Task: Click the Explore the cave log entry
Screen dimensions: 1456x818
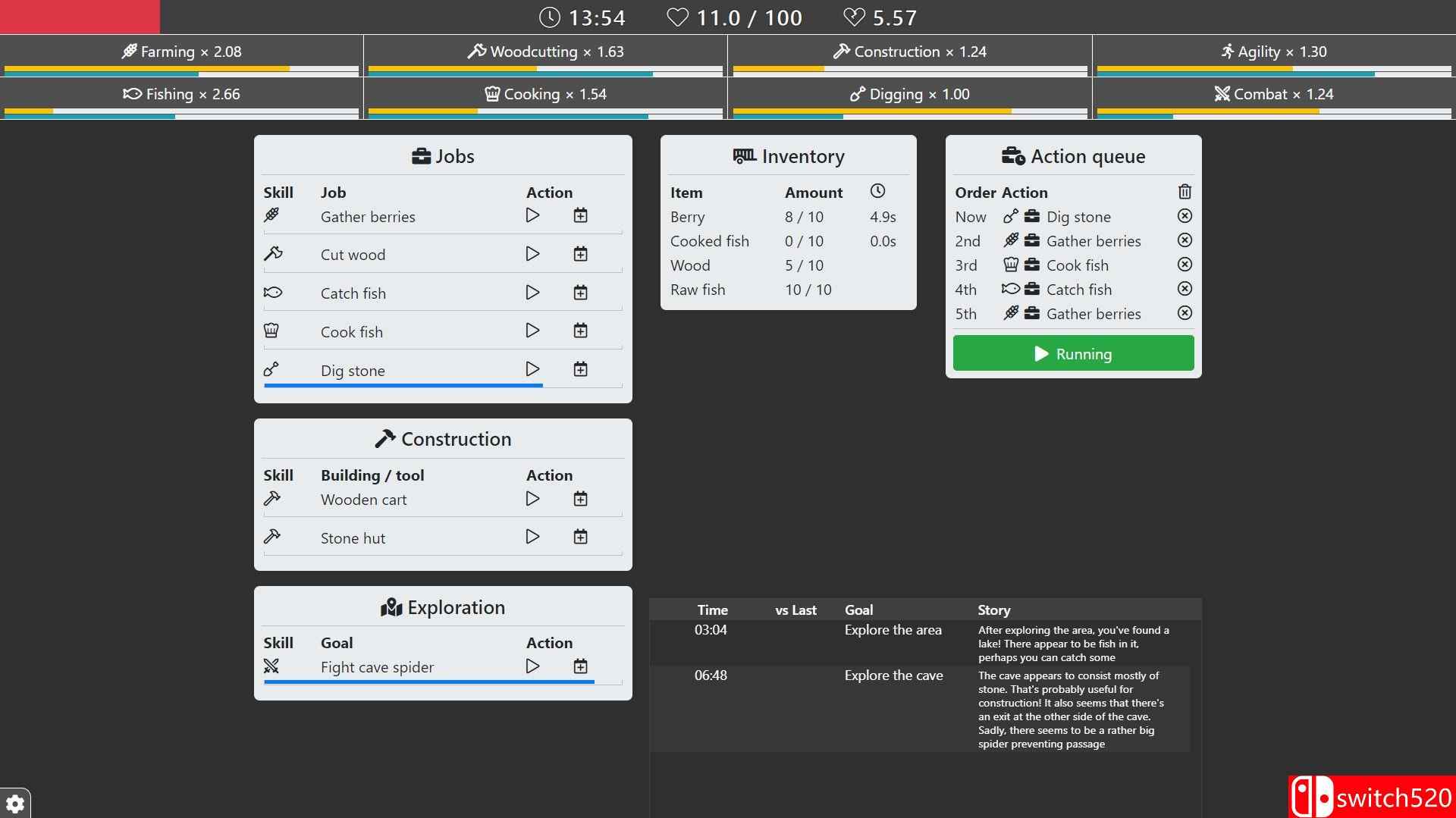Action: 893,675
